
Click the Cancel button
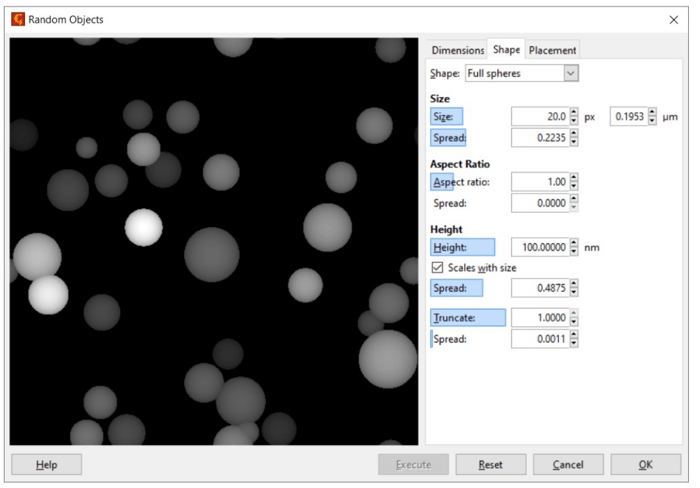568,464
